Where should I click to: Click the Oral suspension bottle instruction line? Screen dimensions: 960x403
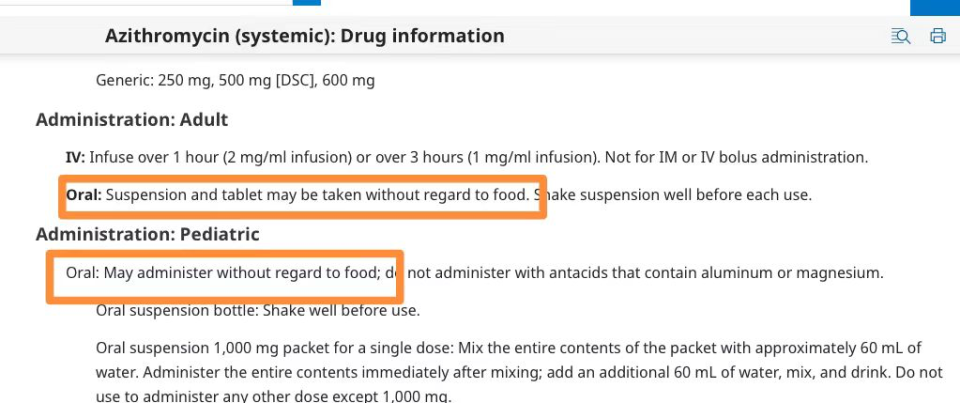257,310
